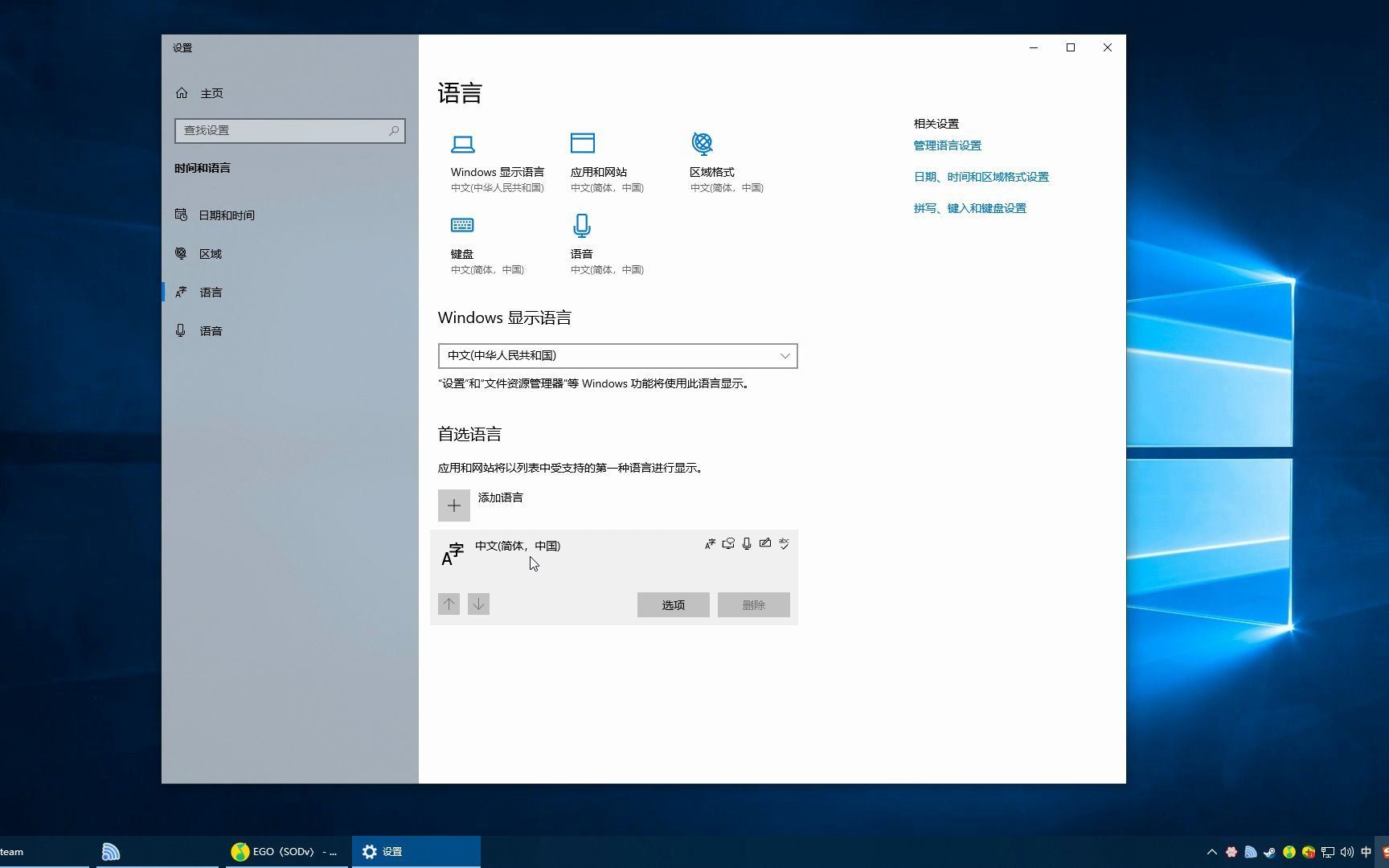This screenshot has height=868, width=1389.
Task: Select the 中文(简体，中国) language entry
Action: [x=614, y=577]
